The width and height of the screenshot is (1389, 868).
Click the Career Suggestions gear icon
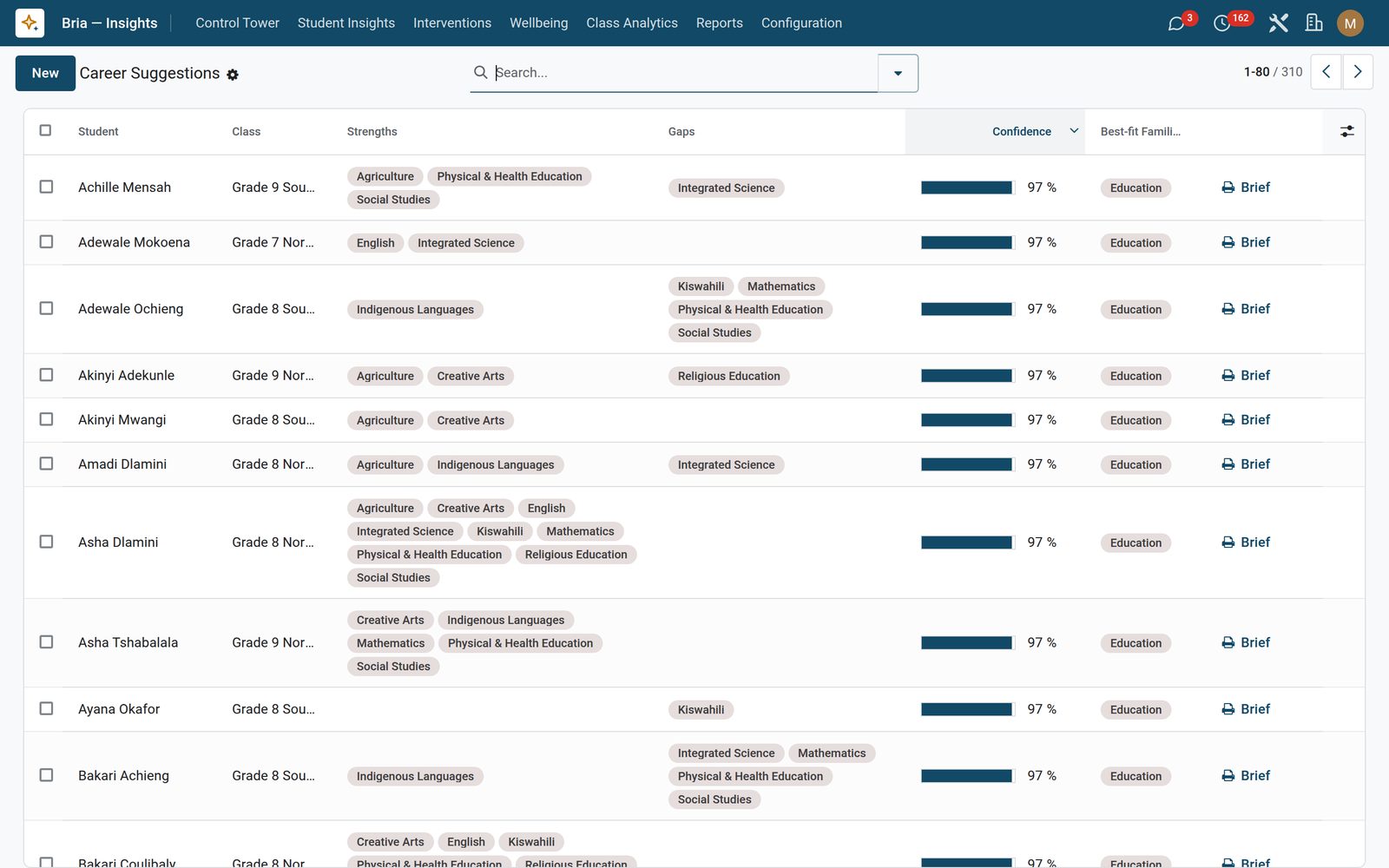pyautogui.click(x=233, y=75)
